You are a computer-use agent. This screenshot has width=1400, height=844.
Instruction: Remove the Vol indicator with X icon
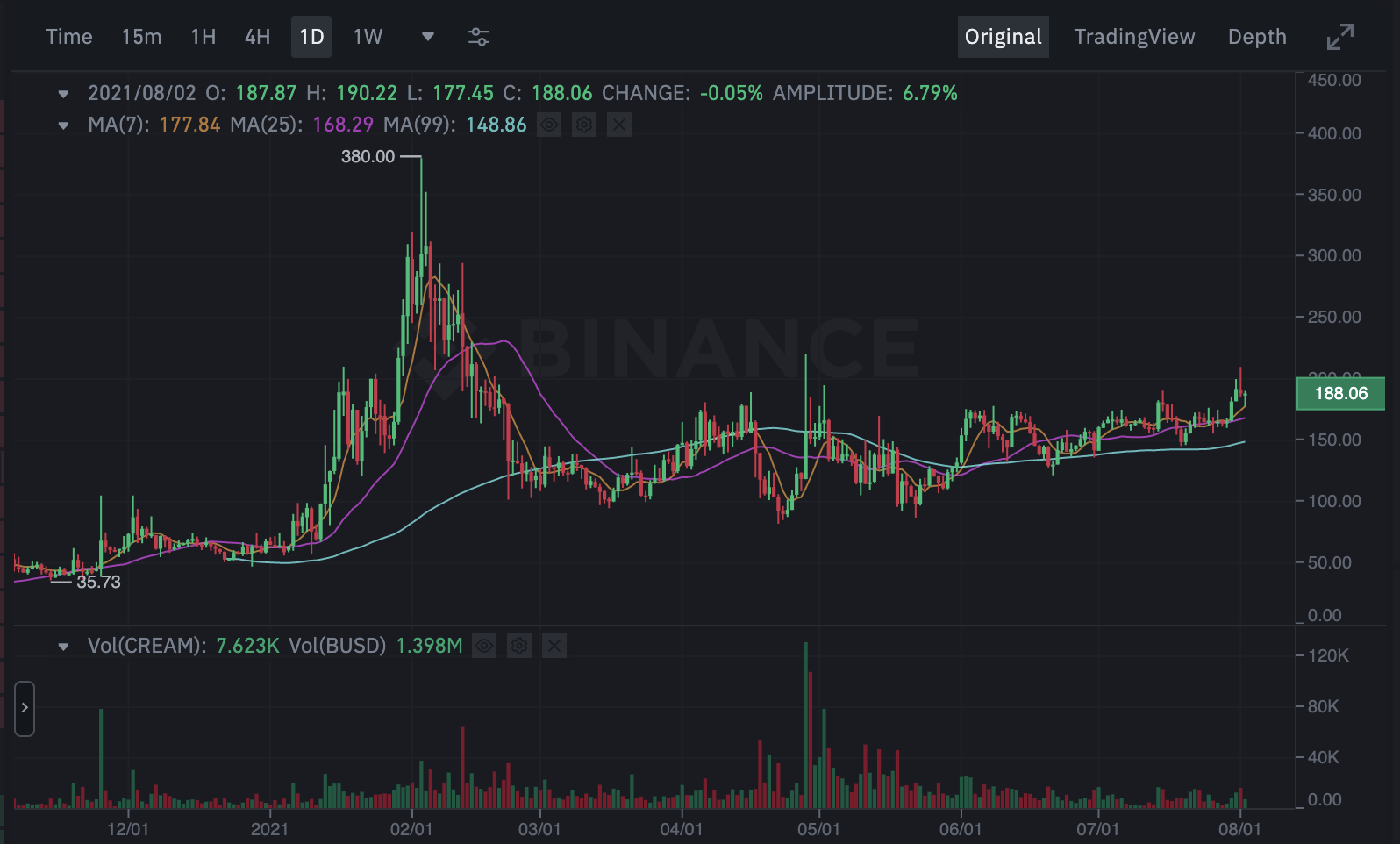554,646
